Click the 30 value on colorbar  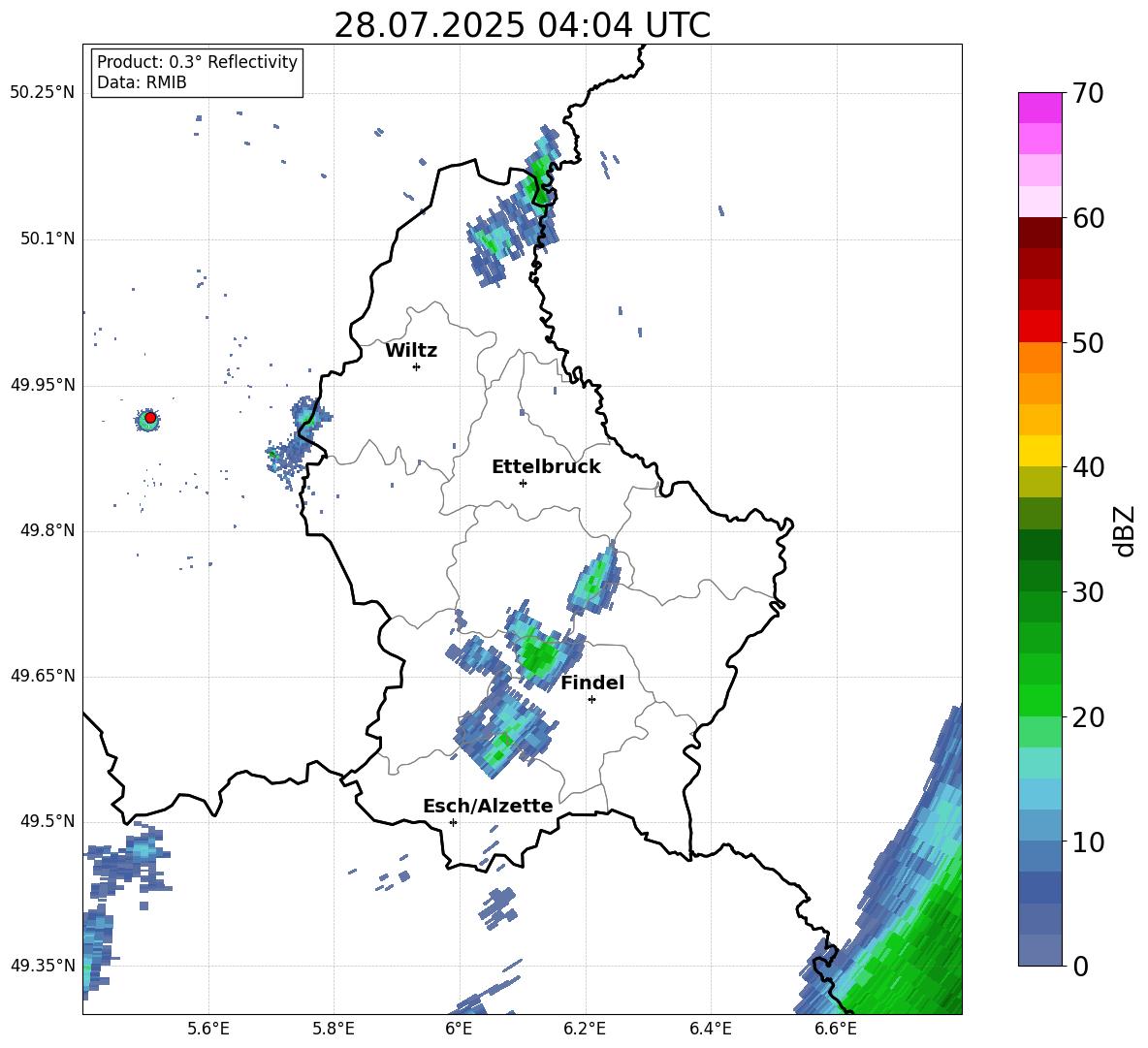[x=1088, y=592]
